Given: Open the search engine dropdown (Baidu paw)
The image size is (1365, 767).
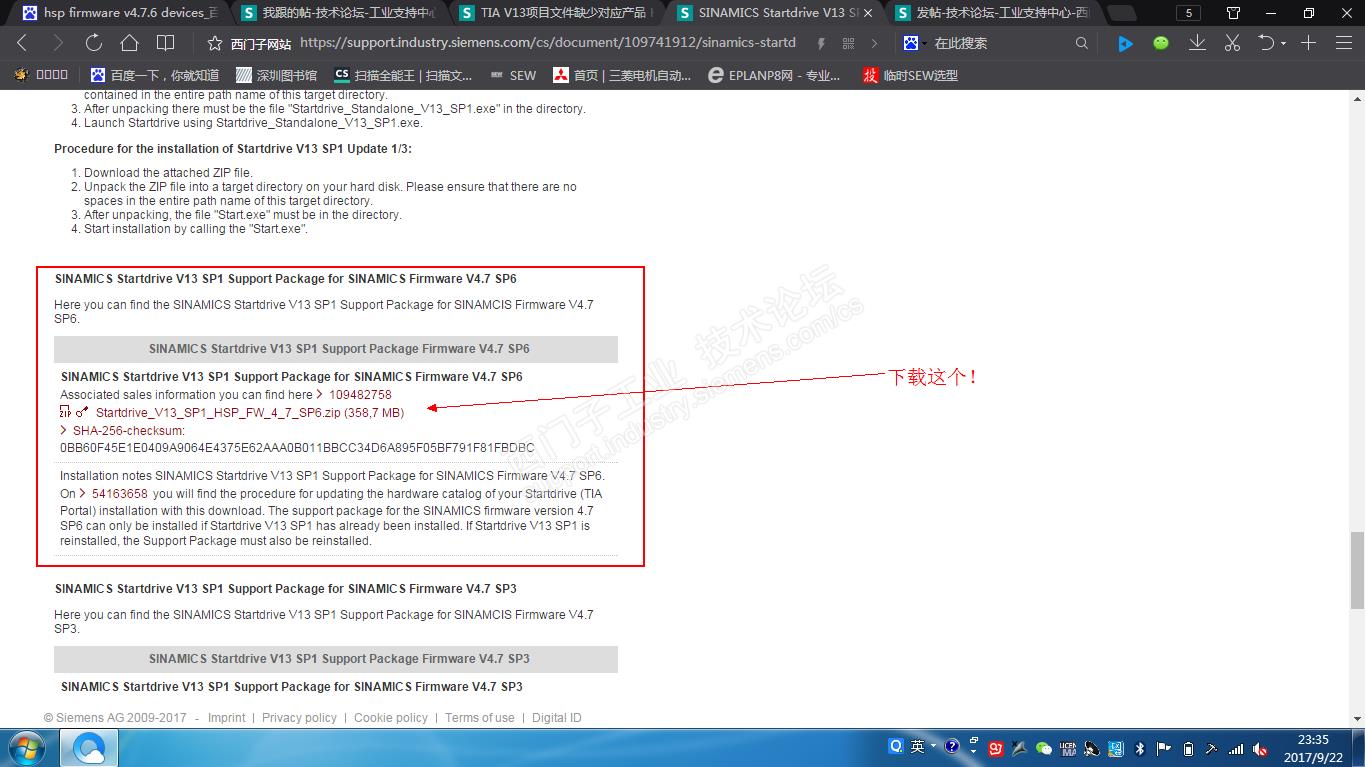Looking at the screenshot, I should tap(916, 43).
